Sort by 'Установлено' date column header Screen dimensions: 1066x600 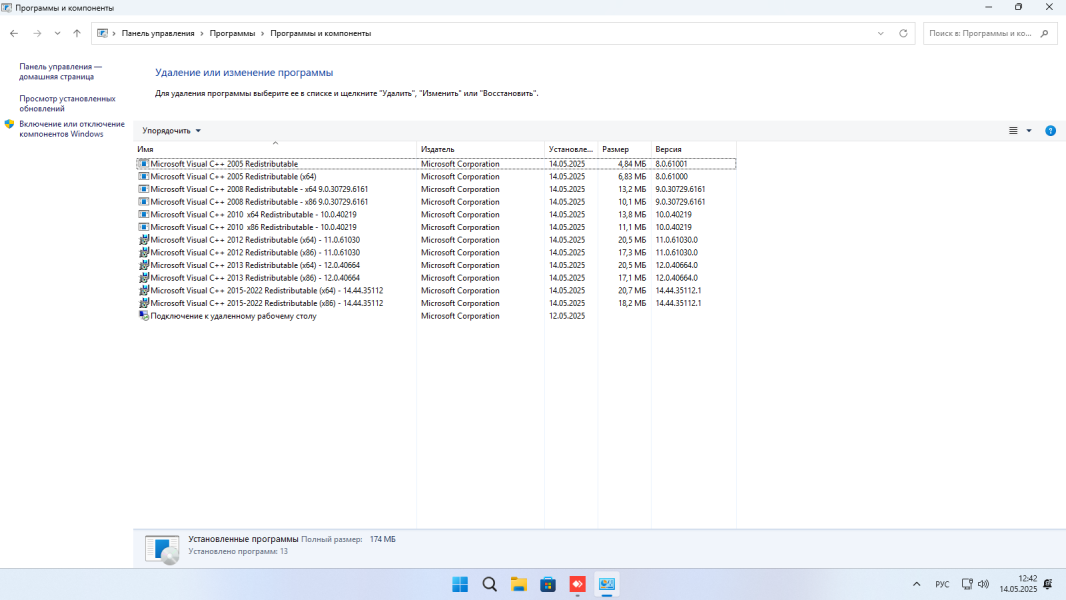click(x=571, y=149)
